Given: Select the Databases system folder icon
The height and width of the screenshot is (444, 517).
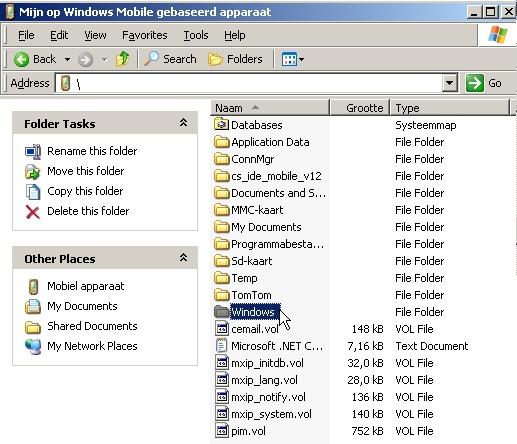Looking at the screenshot, I should 221,125.
